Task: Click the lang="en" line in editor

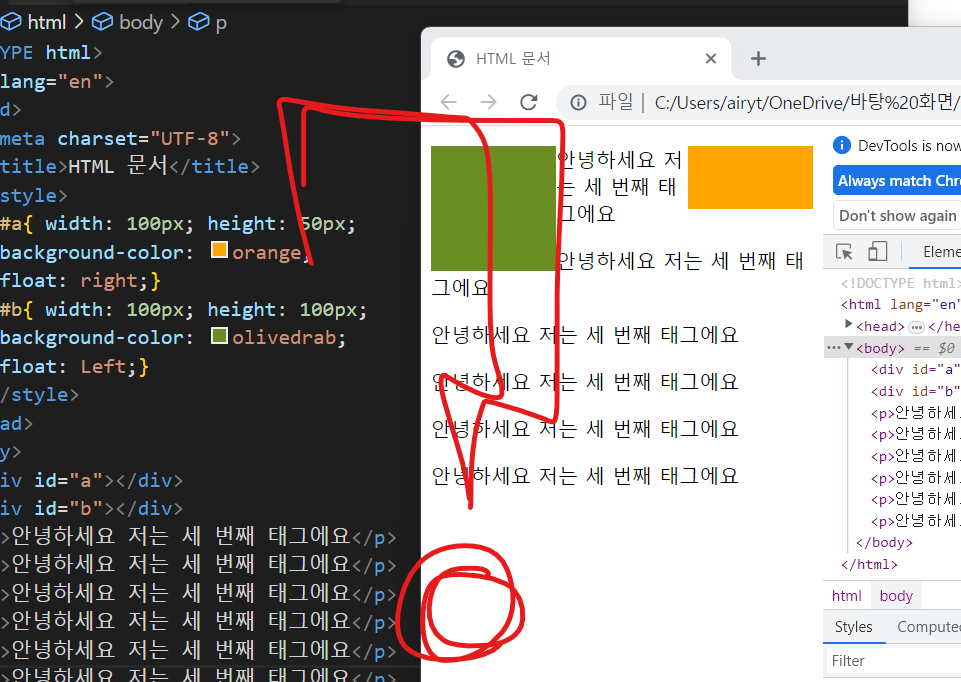Action: click(56, 81)
